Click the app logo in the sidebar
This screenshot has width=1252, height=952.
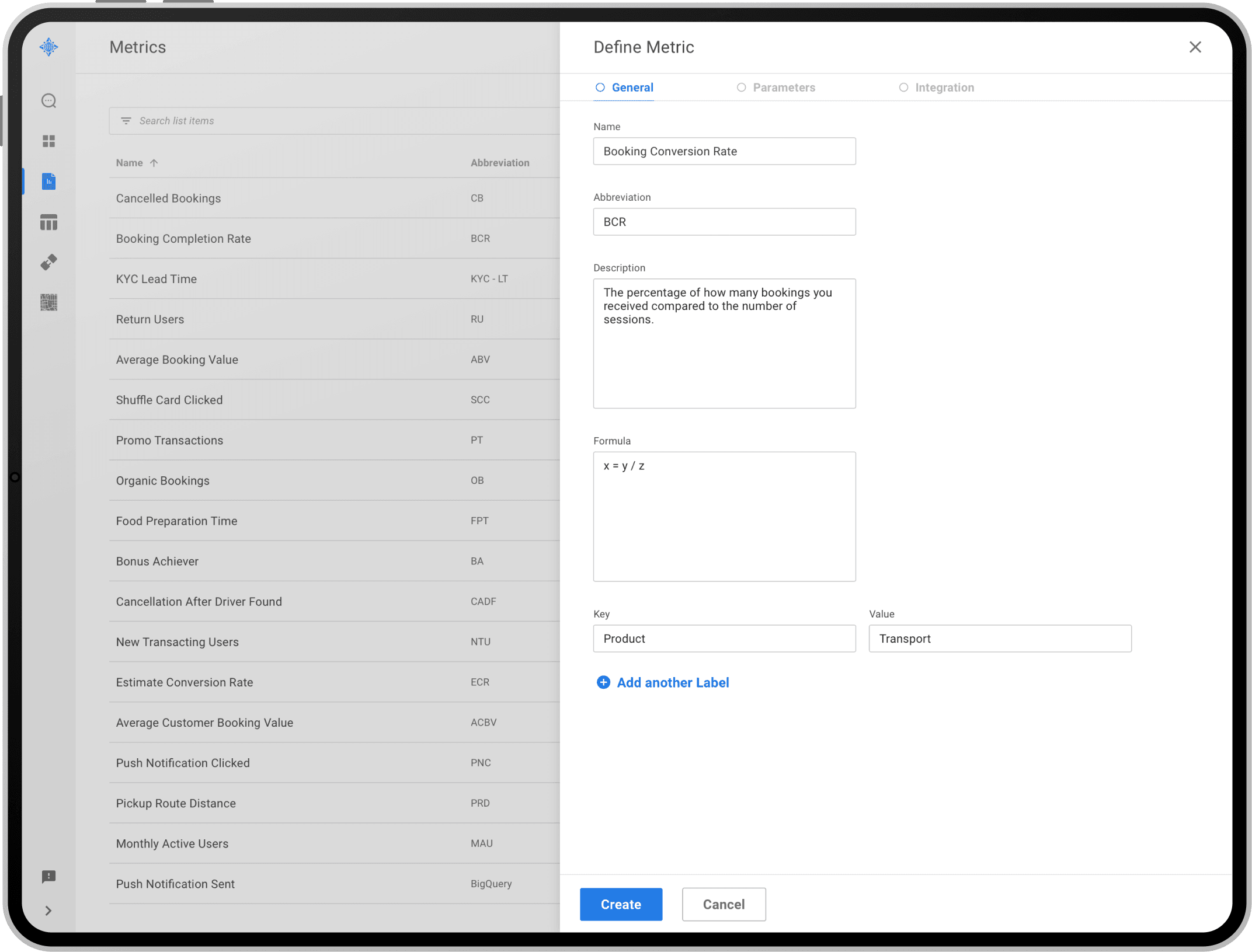click(48, 47)
